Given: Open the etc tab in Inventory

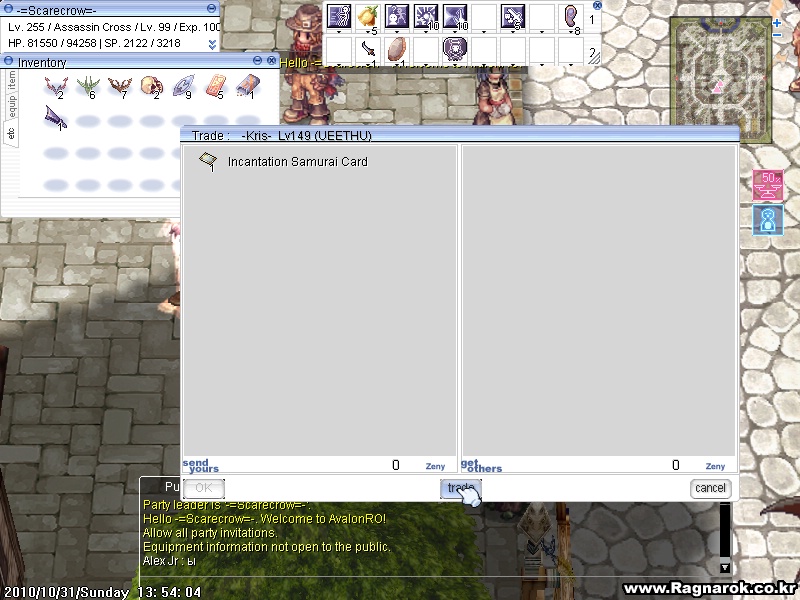Looking at the screenshot, I should (x=11, y=134).
